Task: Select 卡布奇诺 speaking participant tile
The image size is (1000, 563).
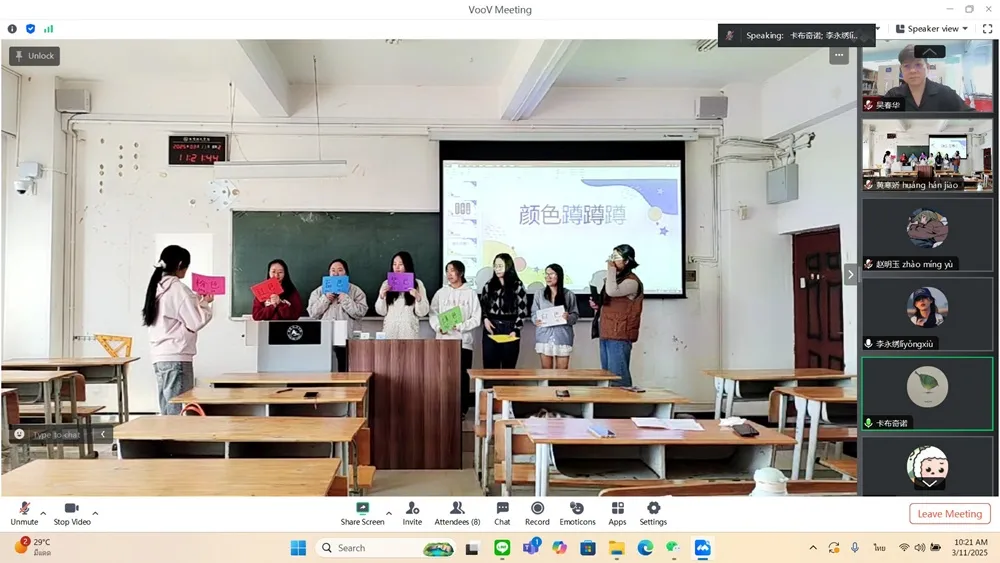Action: (x=927, y=394)
